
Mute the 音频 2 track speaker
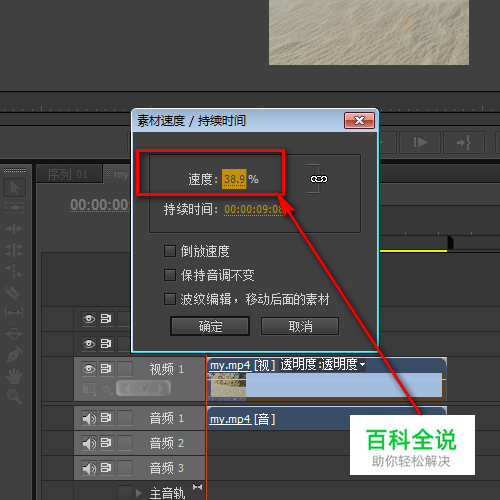tap(89, 443)
